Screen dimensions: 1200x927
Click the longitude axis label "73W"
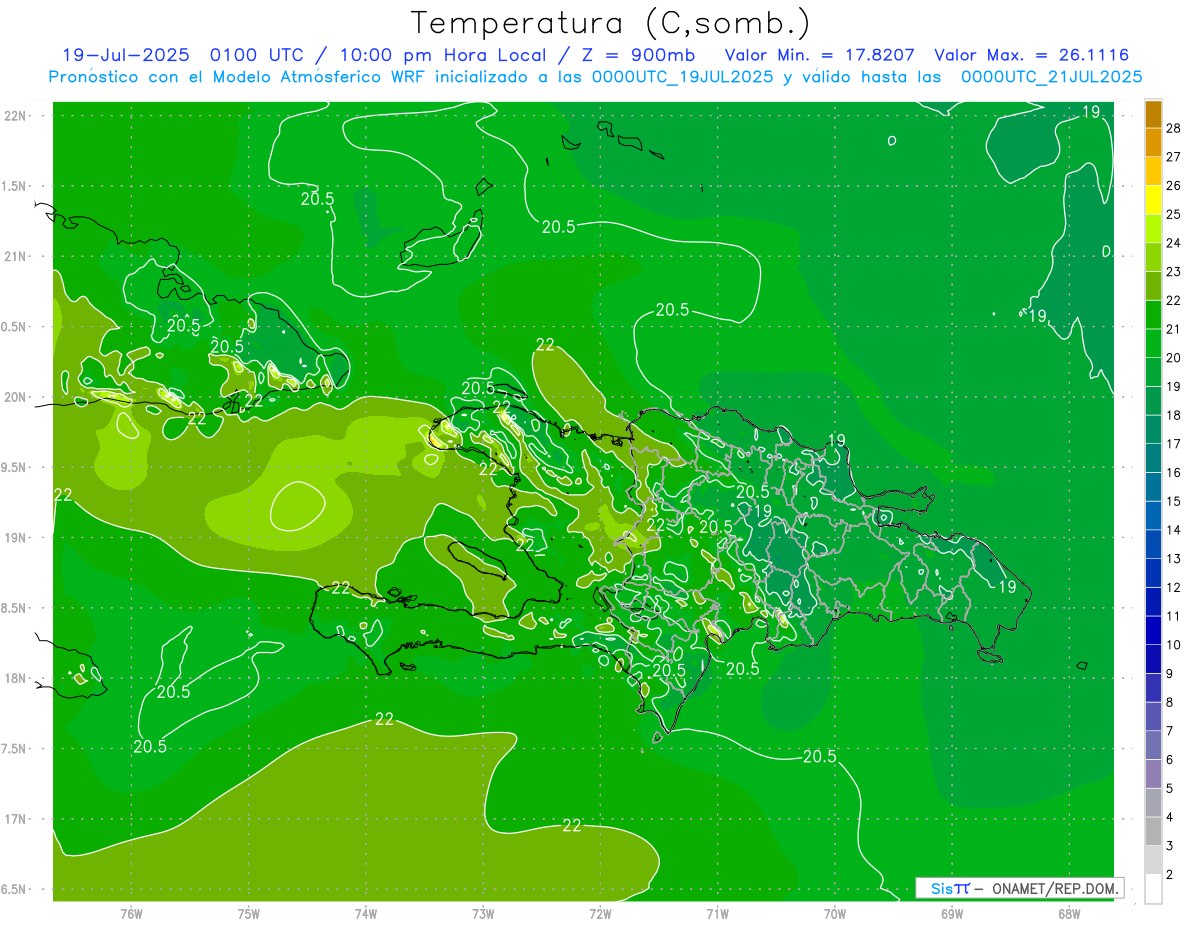[482, 914]
